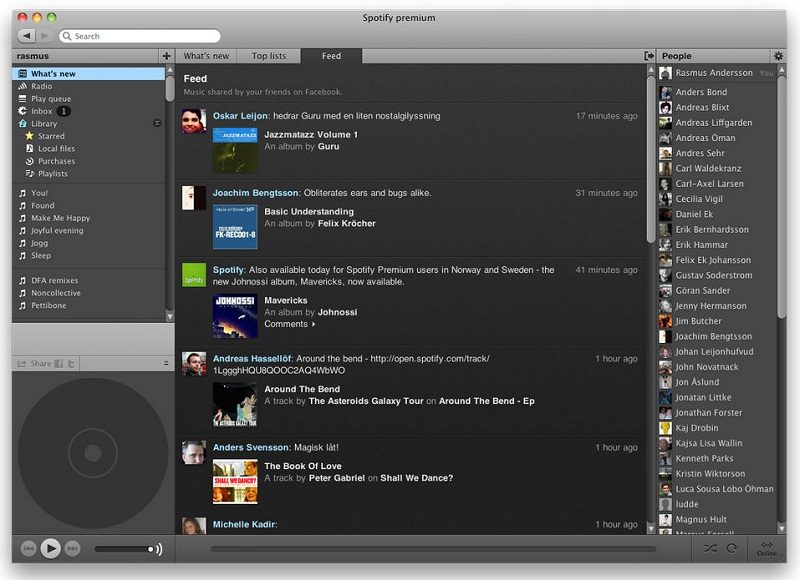
Task: Add a new playlist with plus icon
Action: point(166,56)
